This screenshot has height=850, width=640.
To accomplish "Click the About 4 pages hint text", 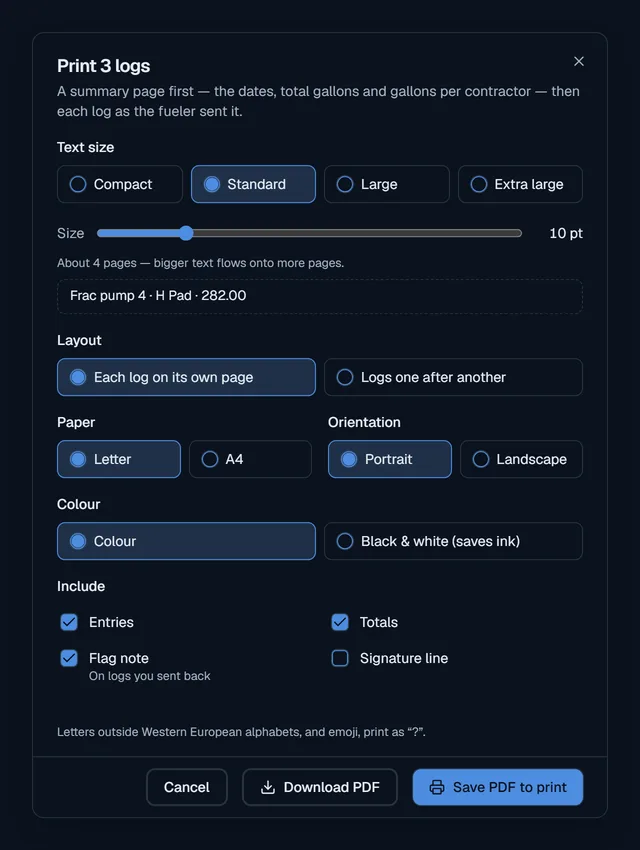I will pyautogui.click(x=201, y=263).
